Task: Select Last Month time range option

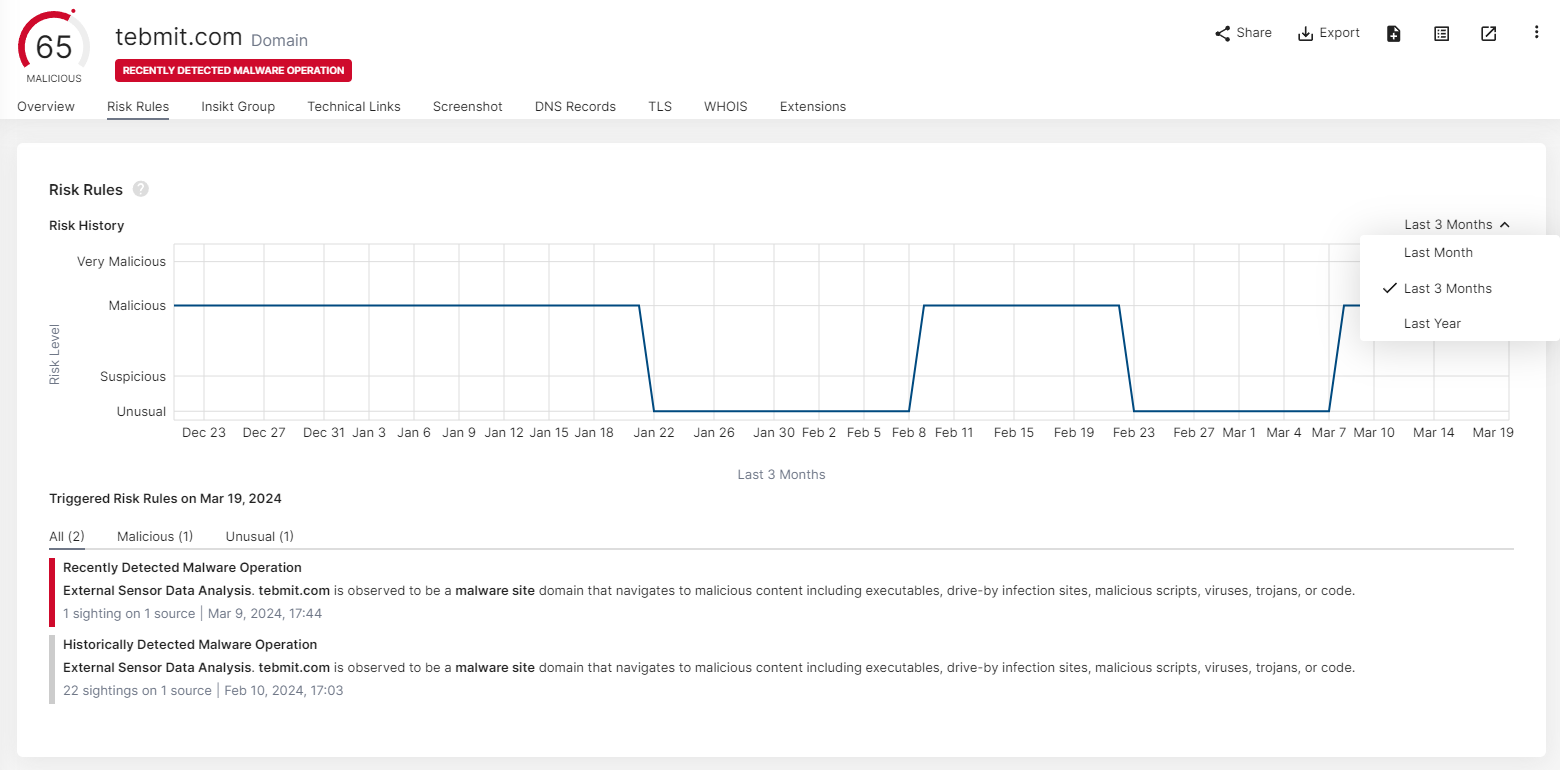Action: coord(1438,253)
